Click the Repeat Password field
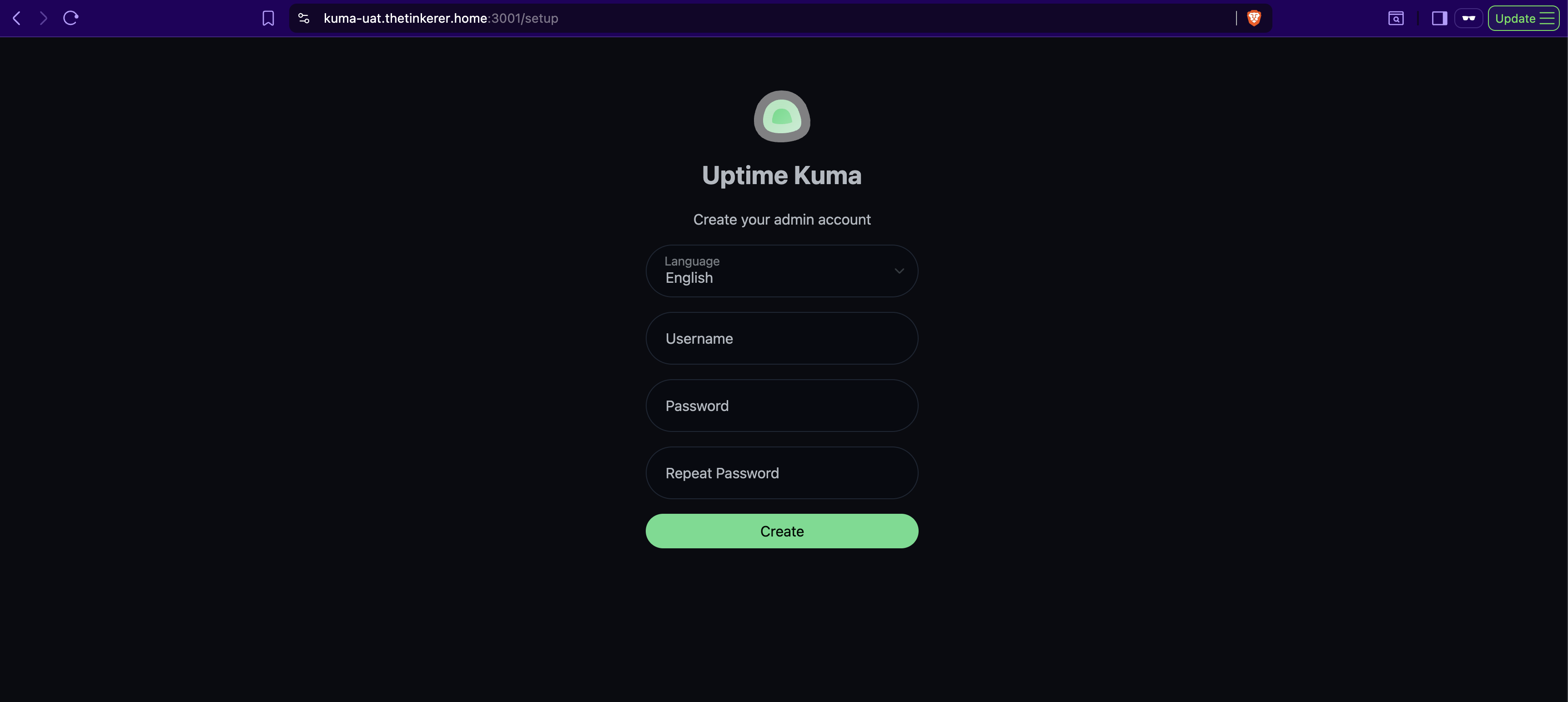This screenshot has height=702, width=1568. click(782, 473)
